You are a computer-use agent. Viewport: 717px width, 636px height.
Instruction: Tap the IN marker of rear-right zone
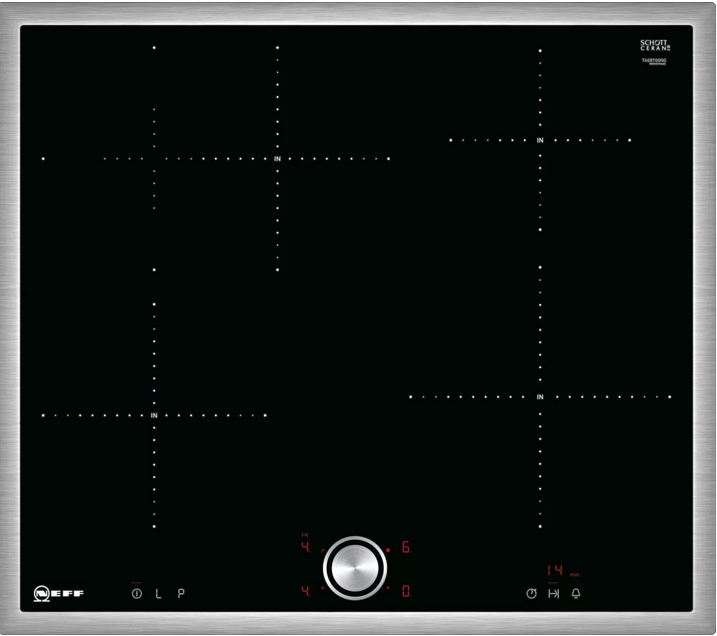[540, 140]
